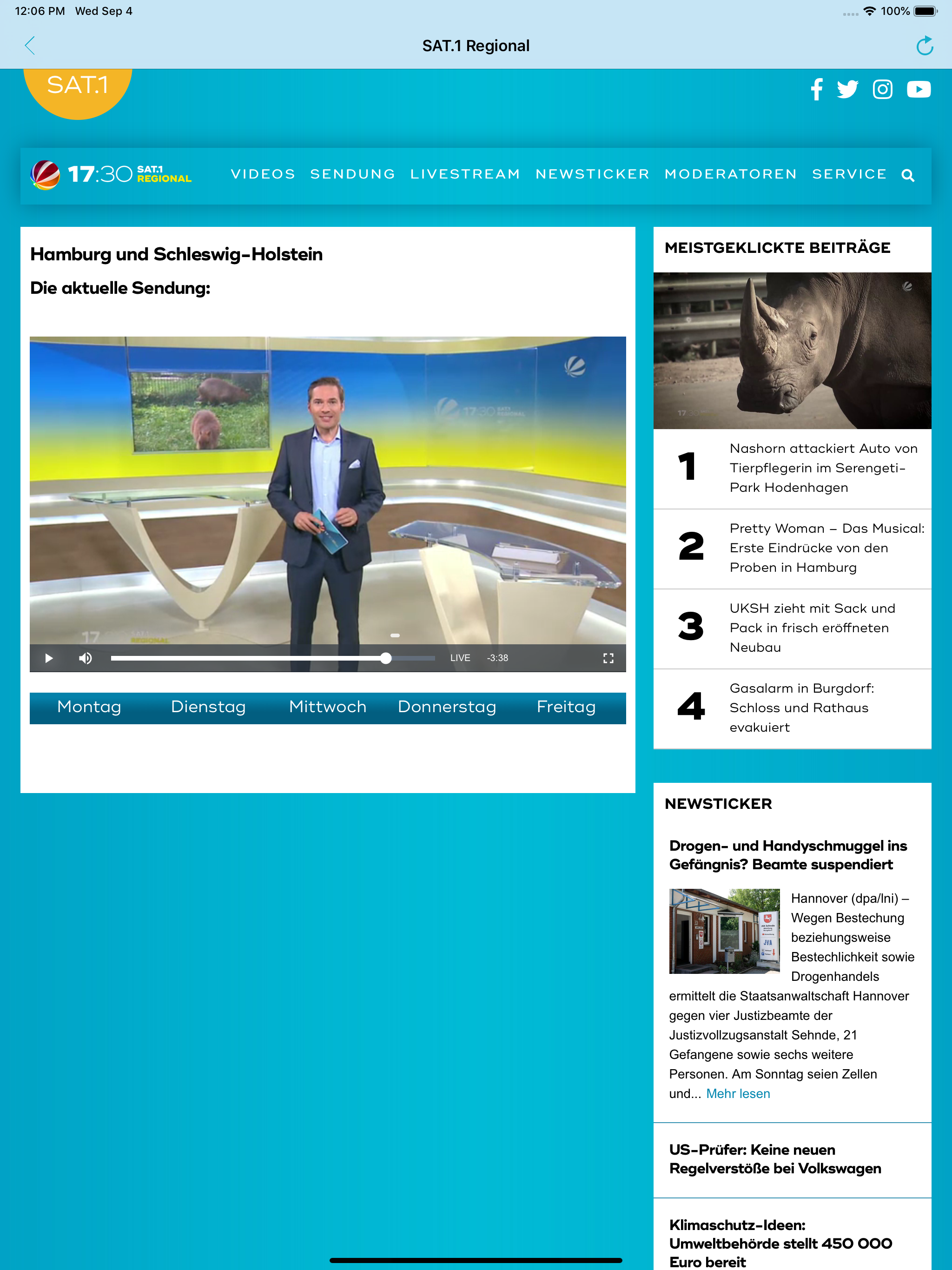Open the SAT.1 Instagram icon
The image size is (952, 1270).
[x=883, y=89]
